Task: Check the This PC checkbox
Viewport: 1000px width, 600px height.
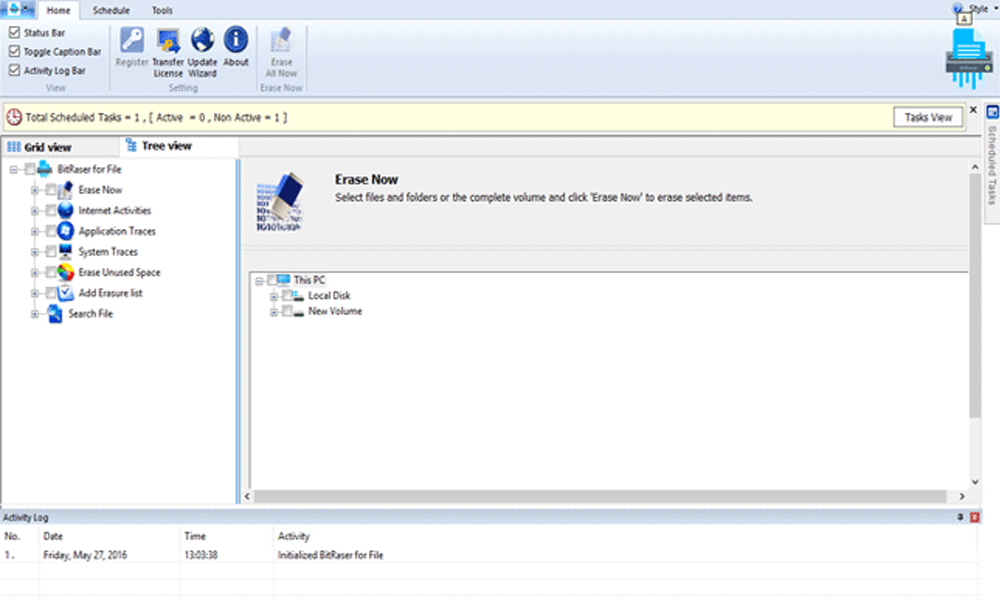Action: point(272,280)
